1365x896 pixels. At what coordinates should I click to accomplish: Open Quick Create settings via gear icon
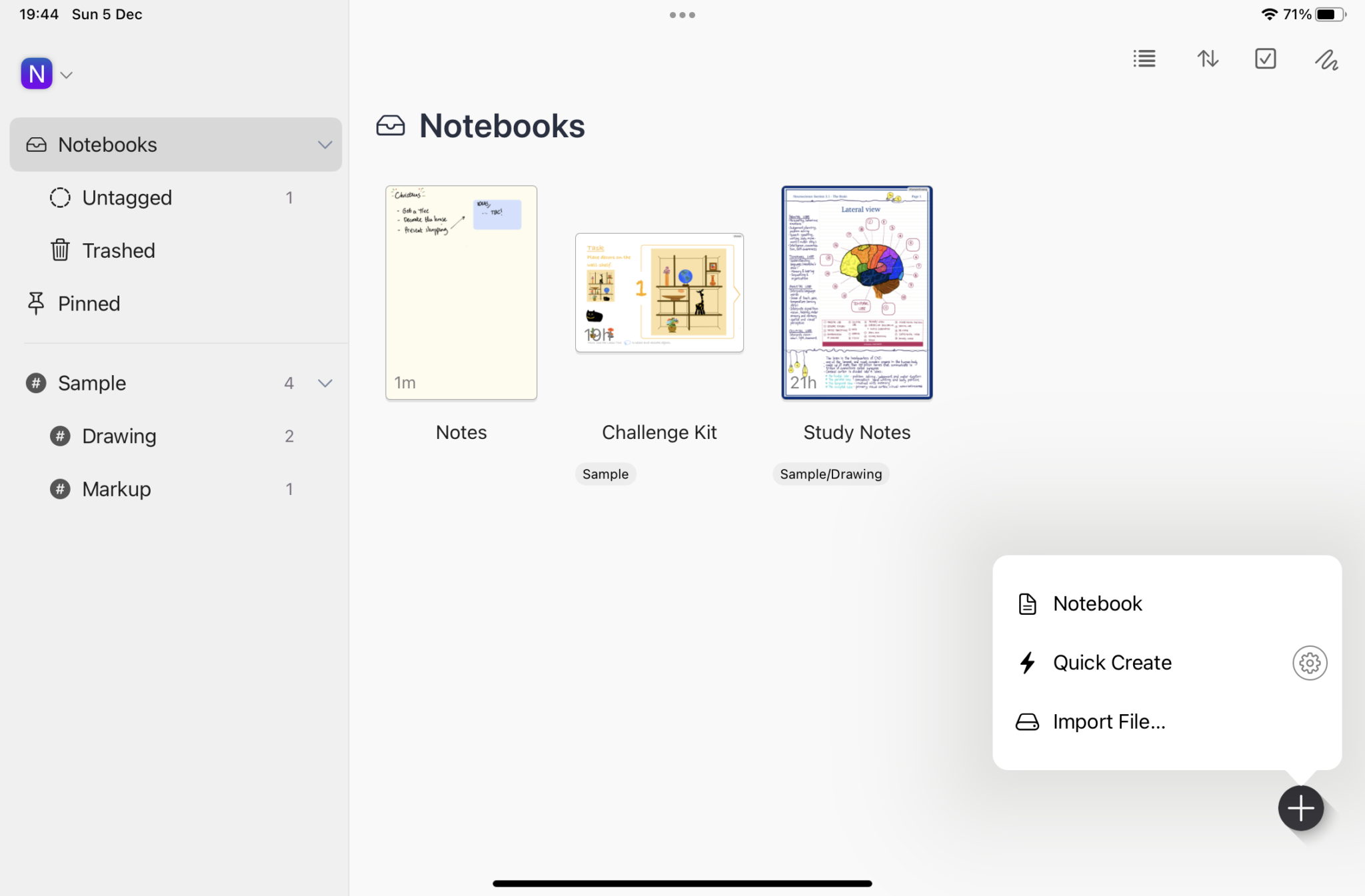click(1308, 662)
